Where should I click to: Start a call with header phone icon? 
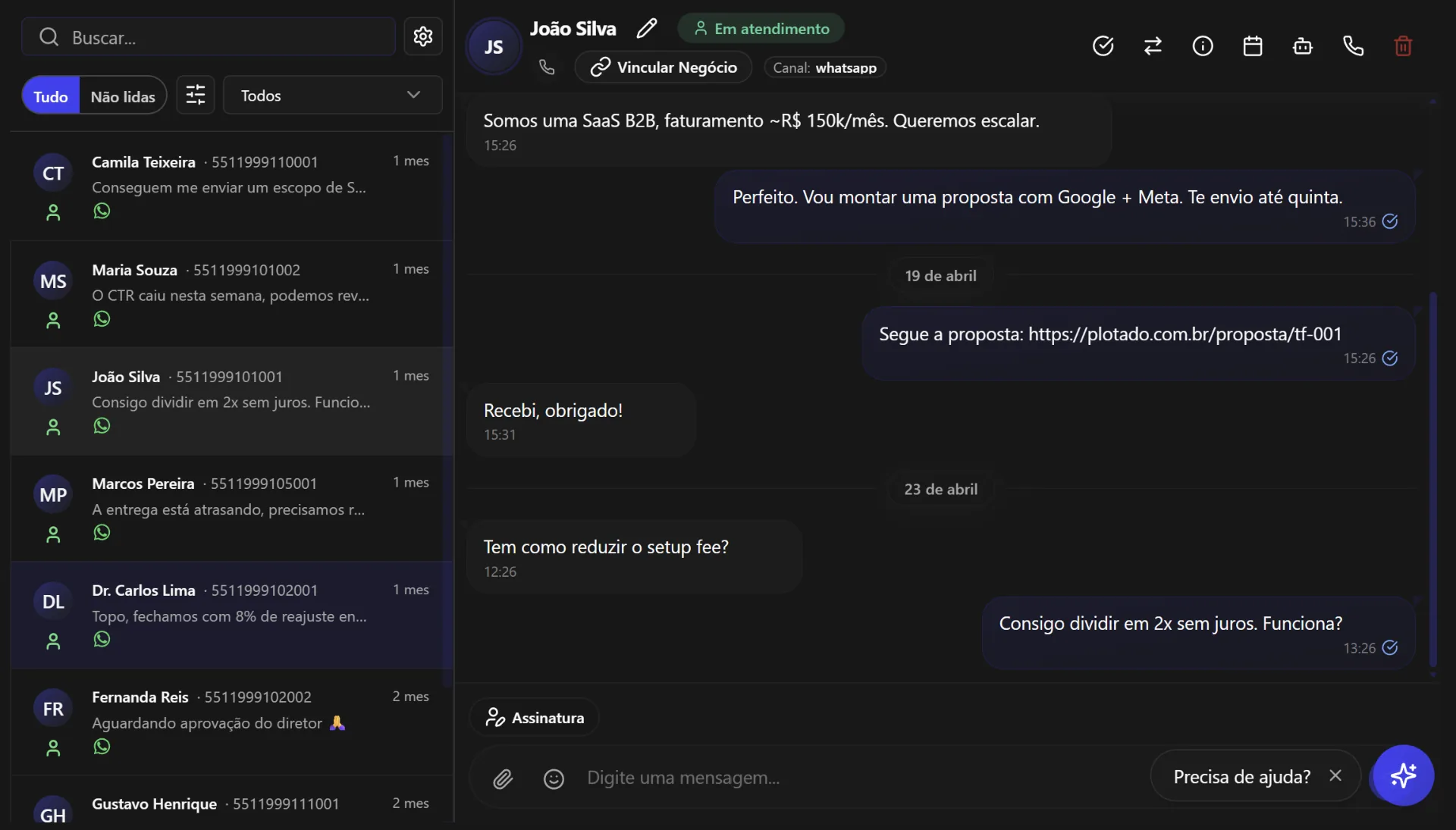coord(1353,46)
